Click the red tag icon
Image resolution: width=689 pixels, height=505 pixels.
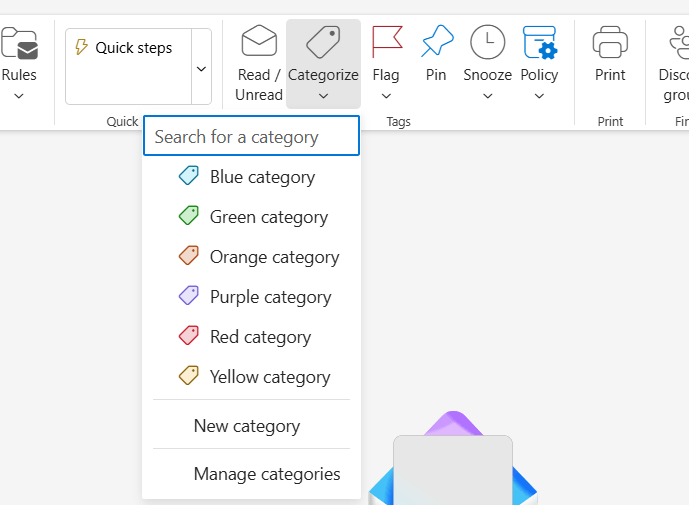tap(189, 335)
